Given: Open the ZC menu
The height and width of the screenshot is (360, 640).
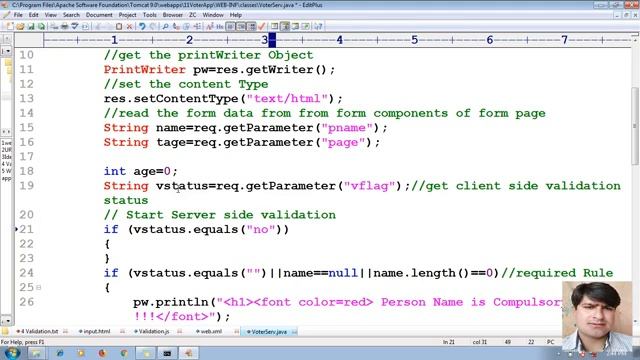Looking at the screenshot, I should click(192, 15).
